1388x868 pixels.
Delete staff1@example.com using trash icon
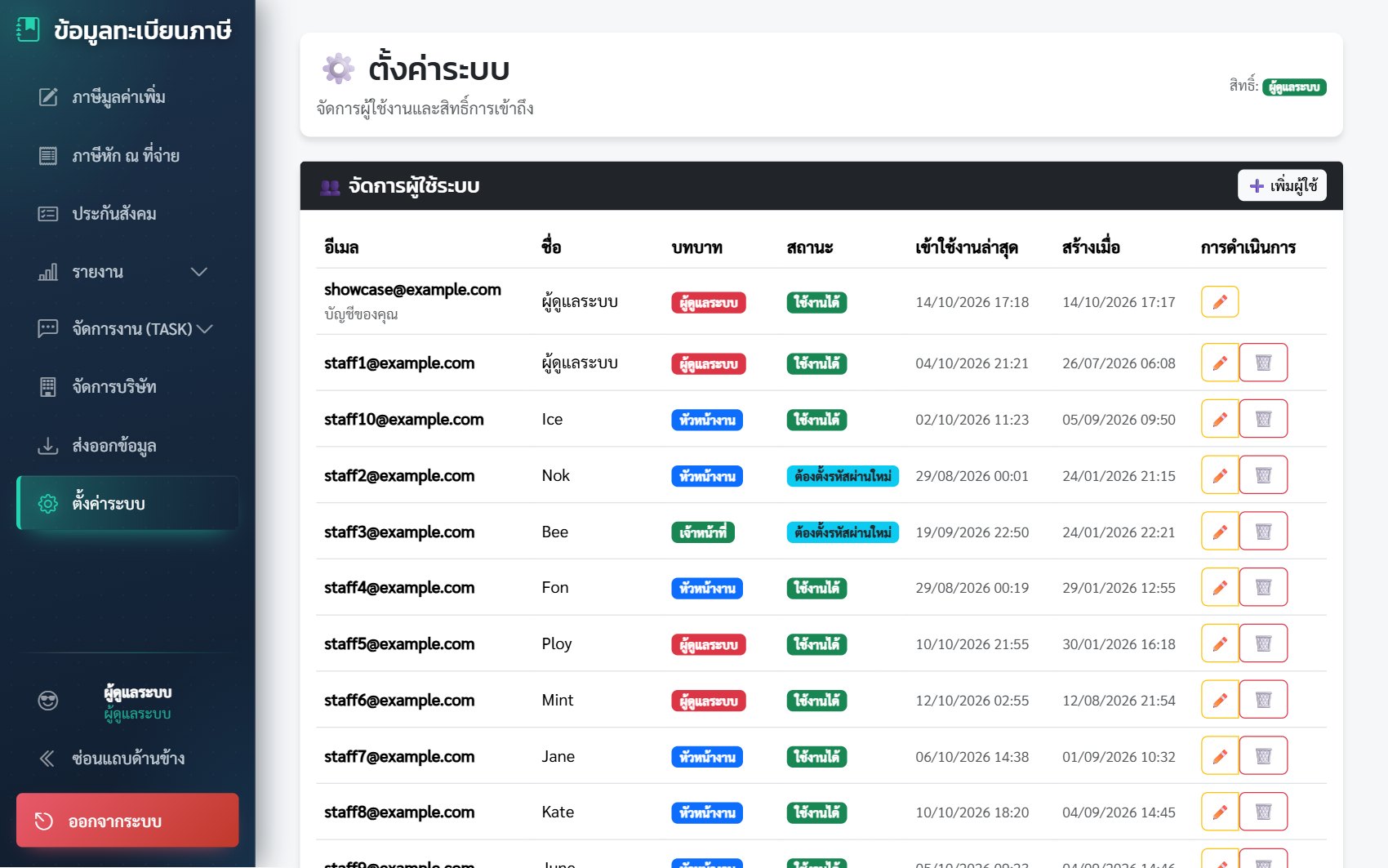[1263, 363]
